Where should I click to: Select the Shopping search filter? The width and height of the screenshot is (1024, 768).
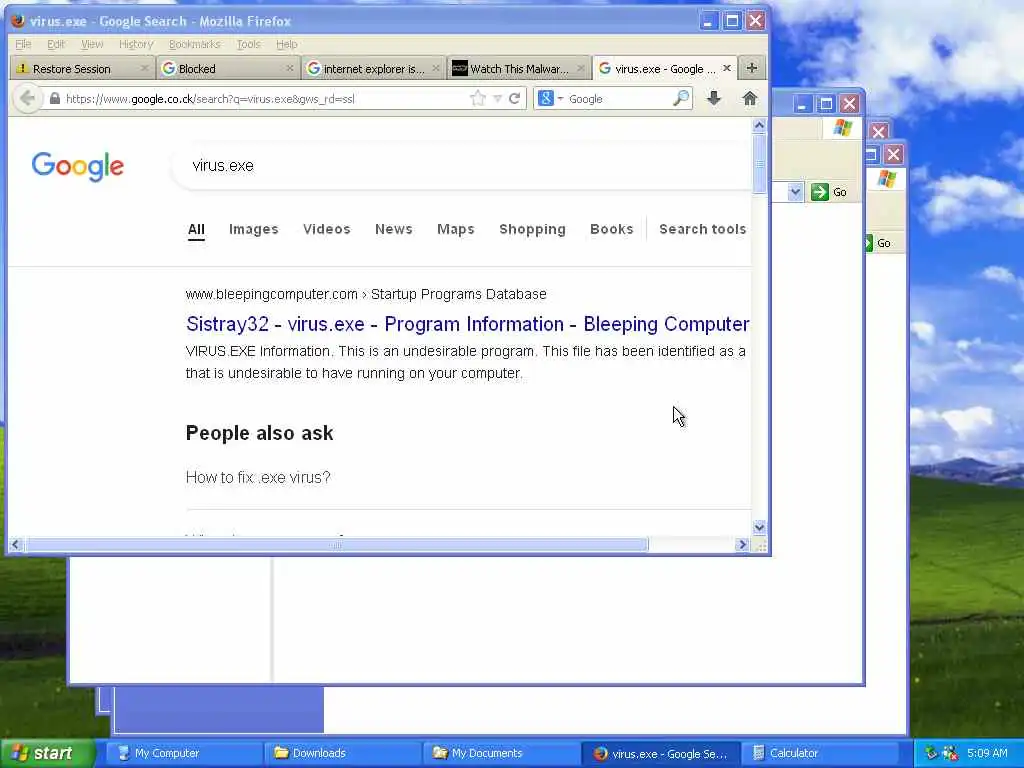coord(532,229)
